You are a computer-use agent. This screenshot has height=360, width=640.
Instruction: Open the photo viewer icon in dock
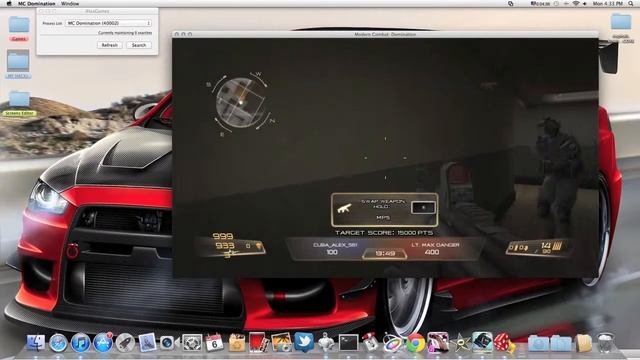(x=281, y=342)
